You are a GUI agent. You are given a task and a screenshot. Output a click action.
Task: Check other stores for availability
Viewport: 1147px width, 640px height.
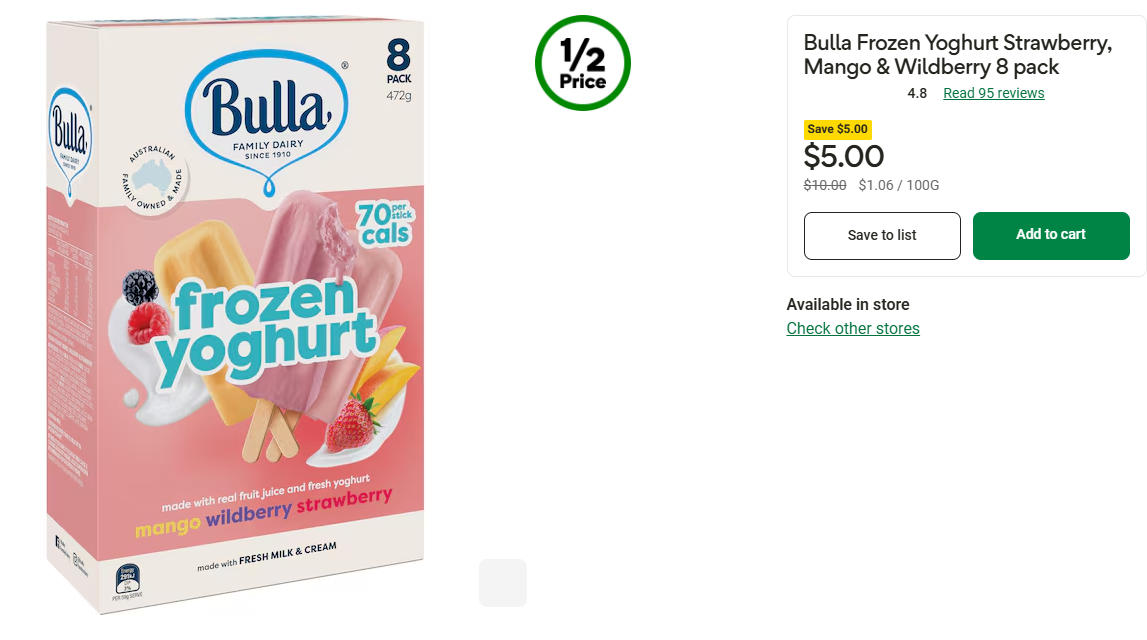tap(853, 328)
